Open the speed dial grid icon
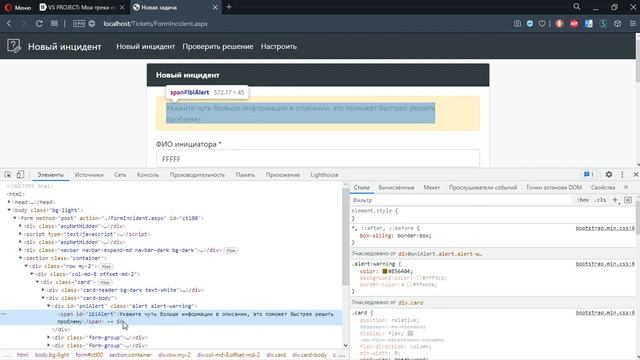 (x=54, y=24)
